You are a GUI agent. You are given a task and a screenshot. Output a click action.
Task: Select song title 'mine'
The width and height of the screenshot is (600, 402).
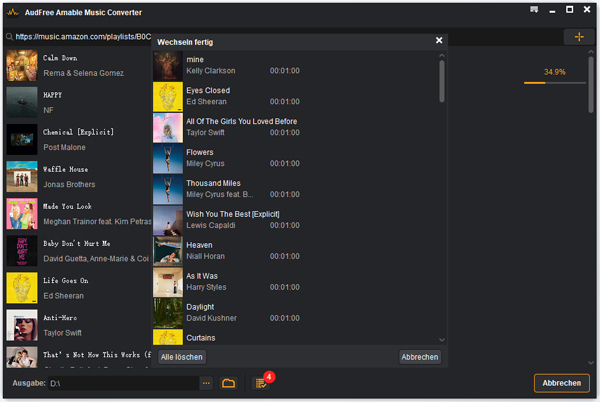(x=195, y=60)
